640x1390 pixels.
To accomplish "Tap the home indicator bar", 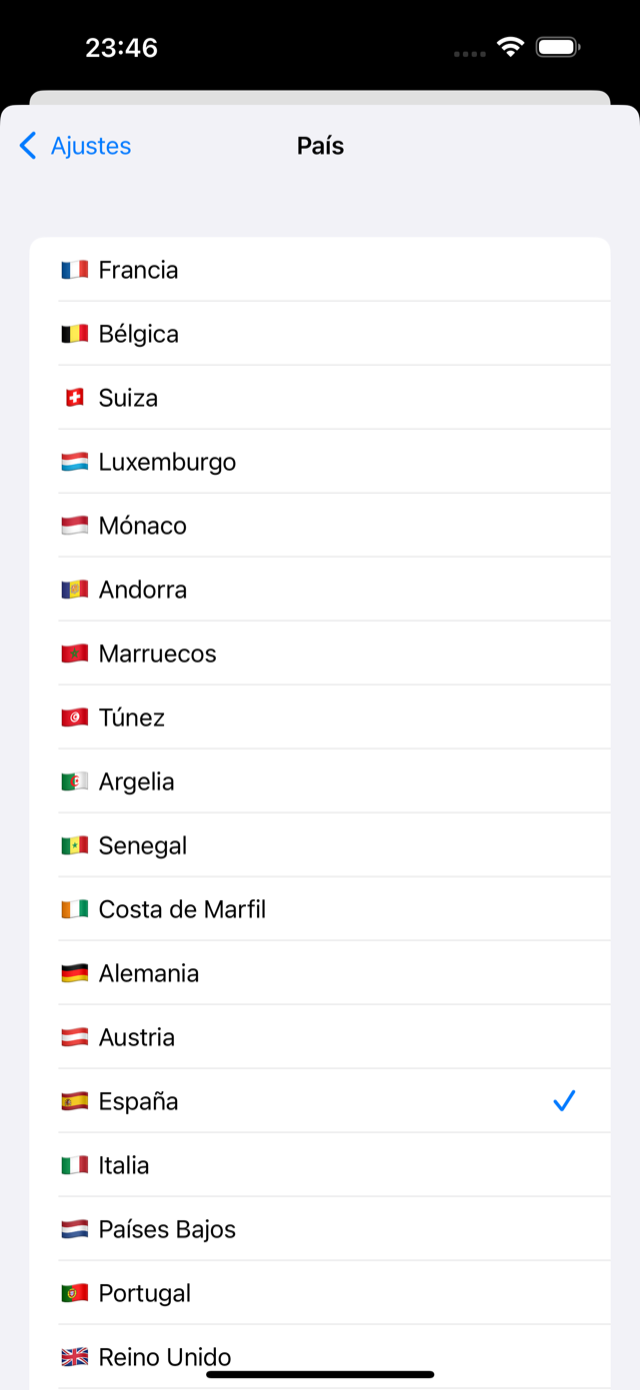I will coord(320,1375).
